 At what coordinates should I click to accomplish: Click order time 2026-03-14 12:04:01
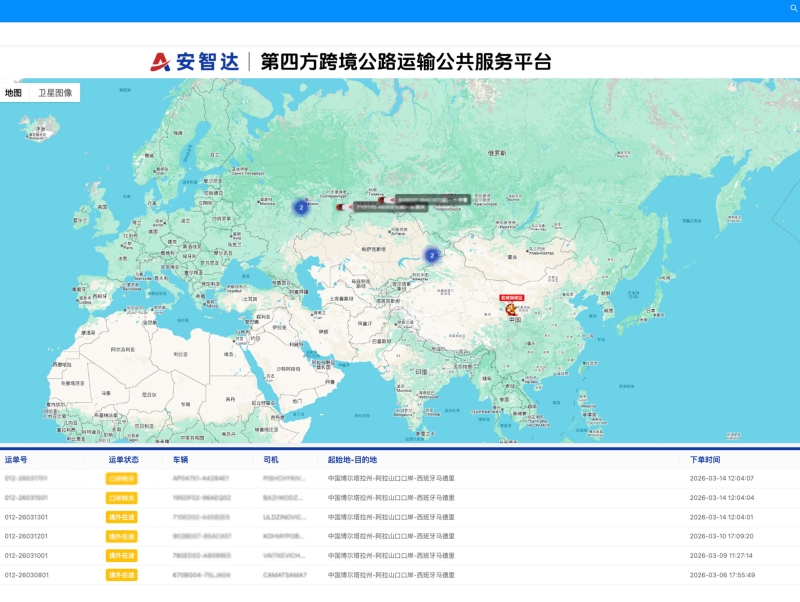[722, 517]
